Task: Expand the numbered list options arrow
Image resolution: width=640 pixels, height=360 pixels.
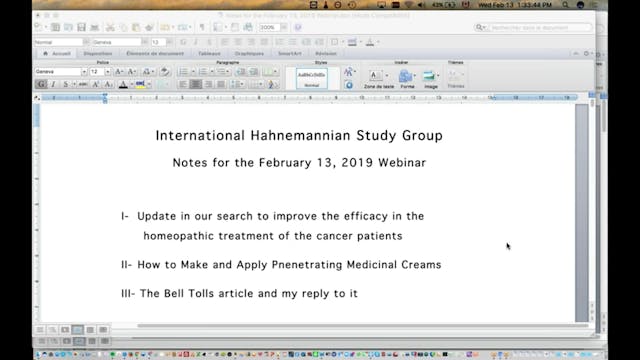Action: [212, 72]
